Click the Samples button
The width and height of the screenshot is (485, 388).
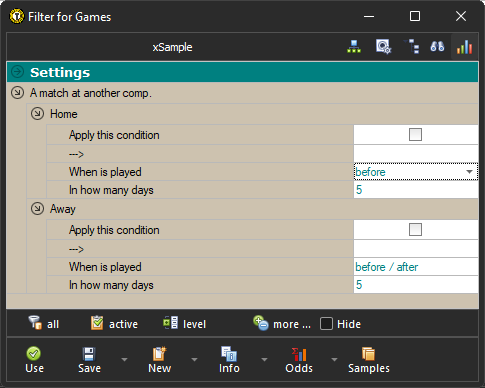coord(369,360)
